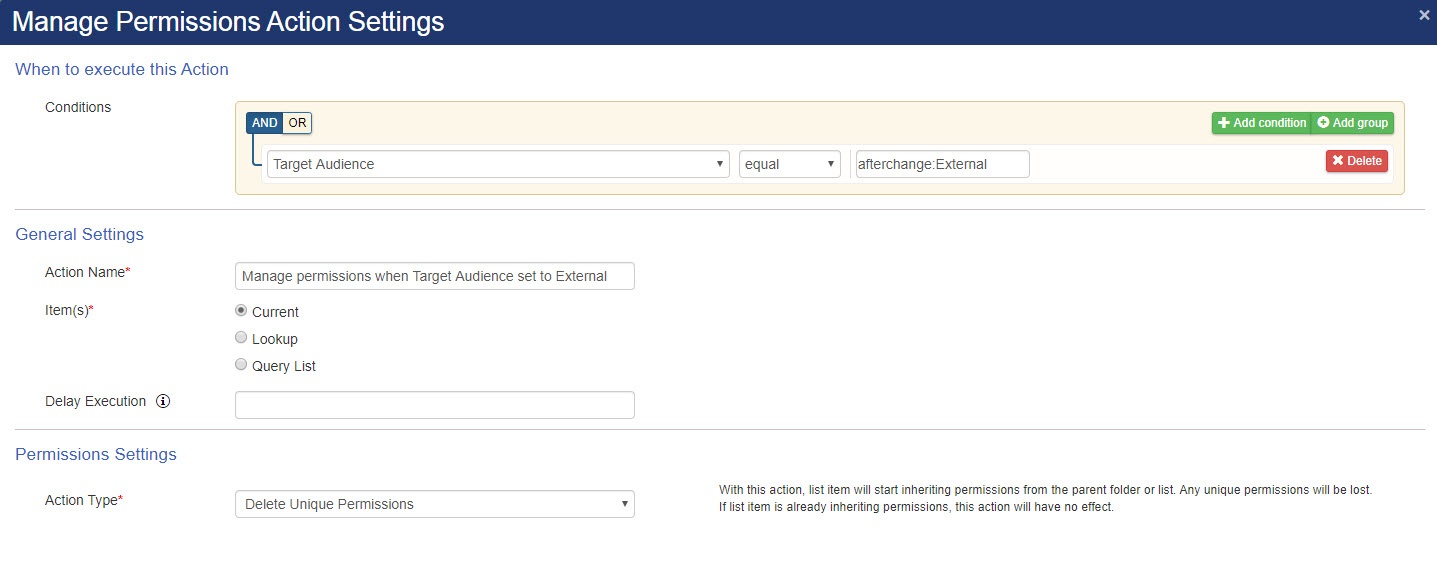1437x572 pixels.
Task: Select the Current item radio button
Action: click(x=241, y=311)
